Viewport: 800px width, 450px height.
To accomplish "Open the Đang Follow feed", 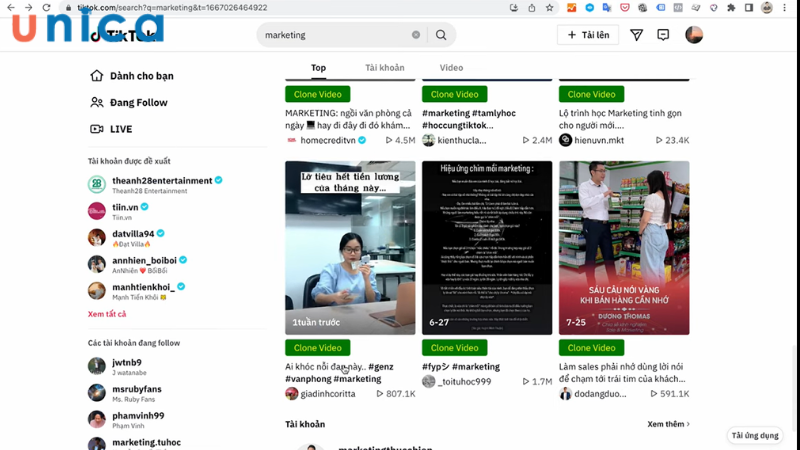I will point(129,103).
